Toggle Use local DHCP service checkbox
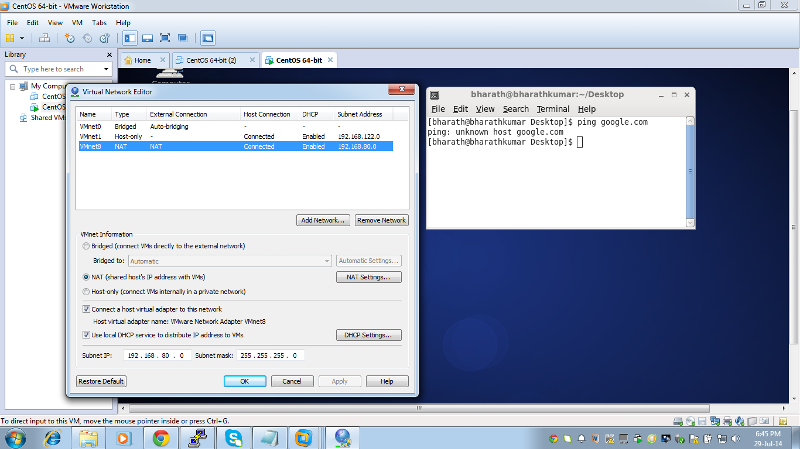This screenshot has height=449, width=800. point(86,335)
